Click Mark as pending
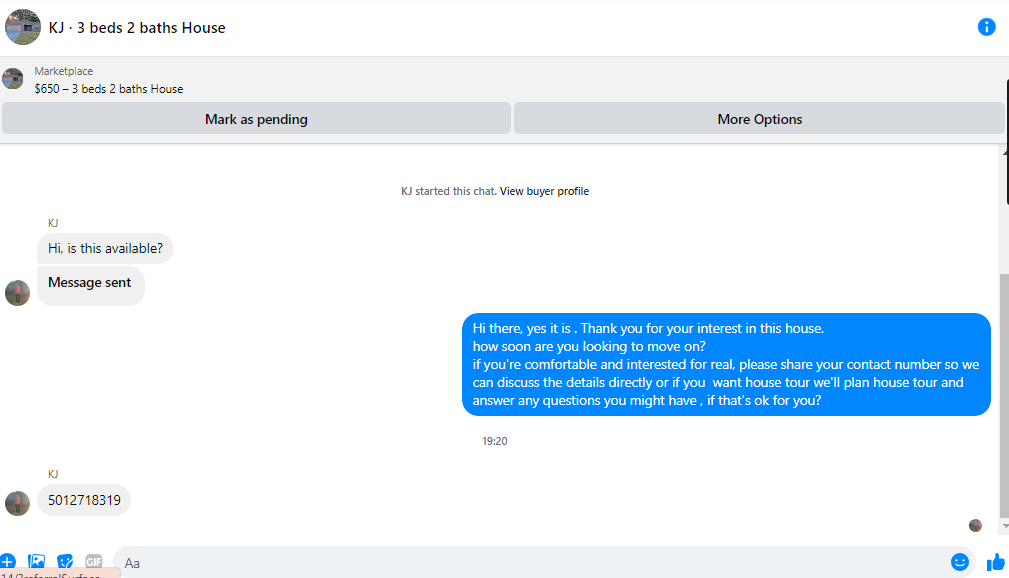The image size is (1009, 578). (x=256, y=119)
